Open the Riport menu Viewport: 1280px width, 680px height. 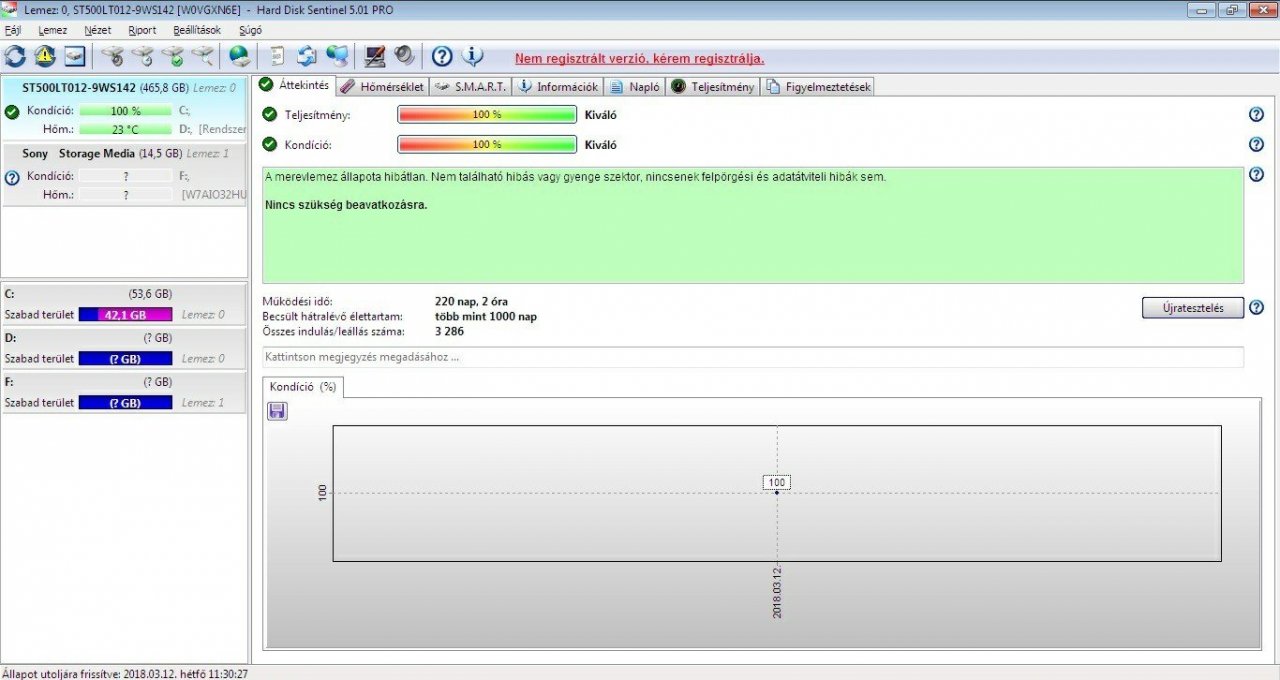click(142, 30)
